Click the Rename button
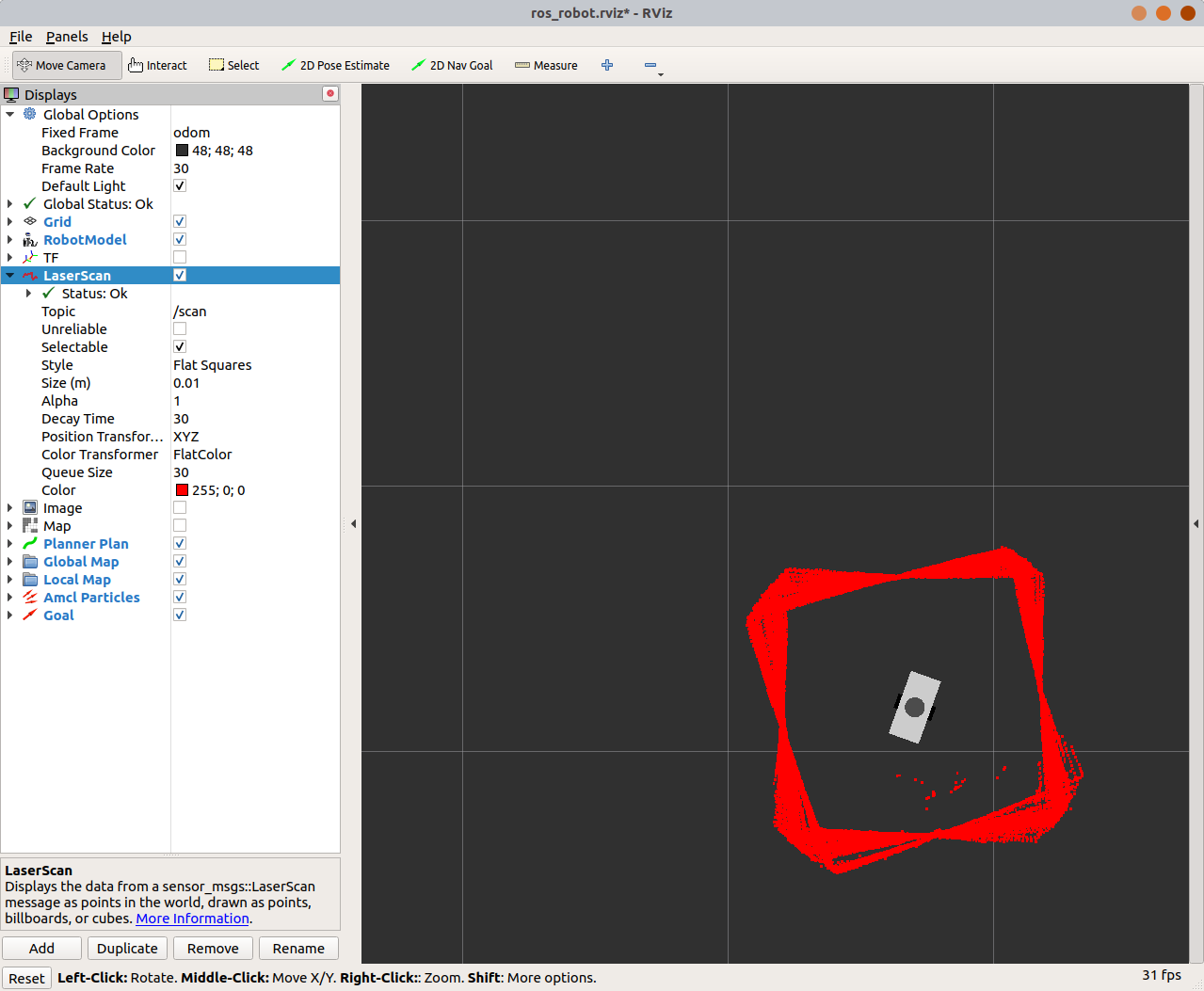The image size is (1204, 991). tap(298, 948)
